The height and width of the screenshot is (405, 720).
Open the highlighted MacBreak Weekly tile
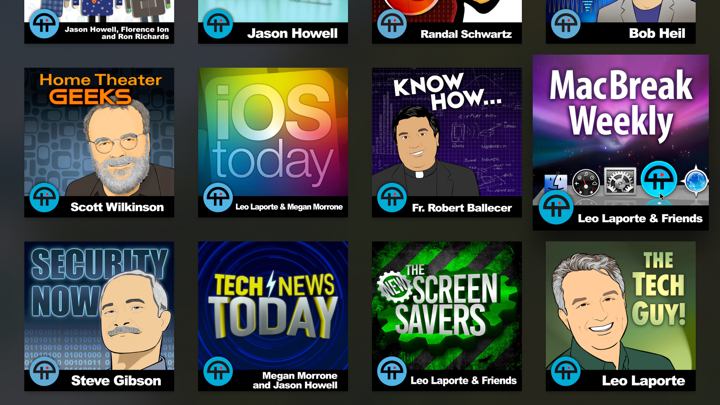tap(621, 142)
